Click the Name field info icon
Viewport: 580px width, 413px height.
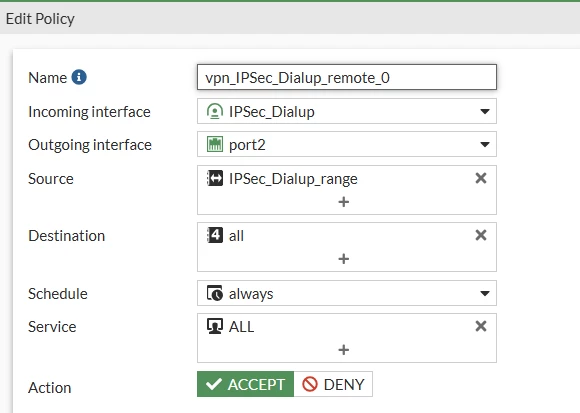(x=79, y=77)
